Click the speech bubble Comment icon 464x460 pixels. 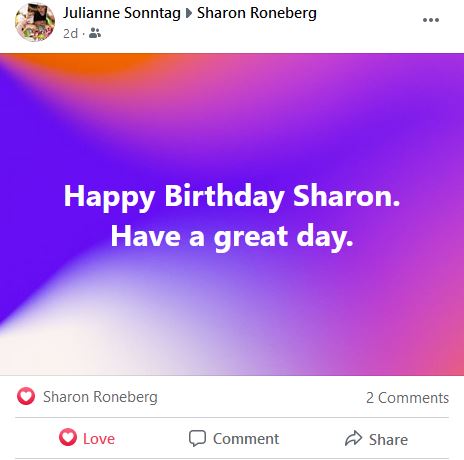pos(197,438)
